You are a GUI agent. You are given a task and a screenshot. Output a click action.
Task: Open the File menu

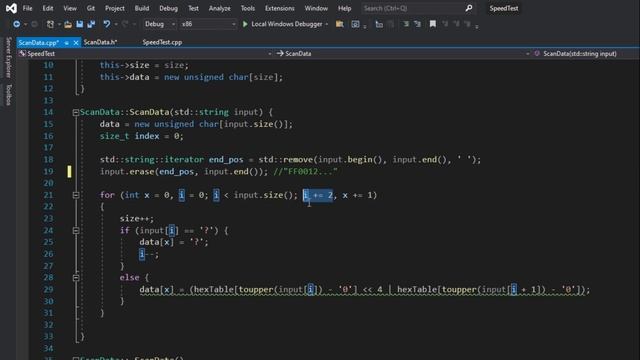coord(27,8)
